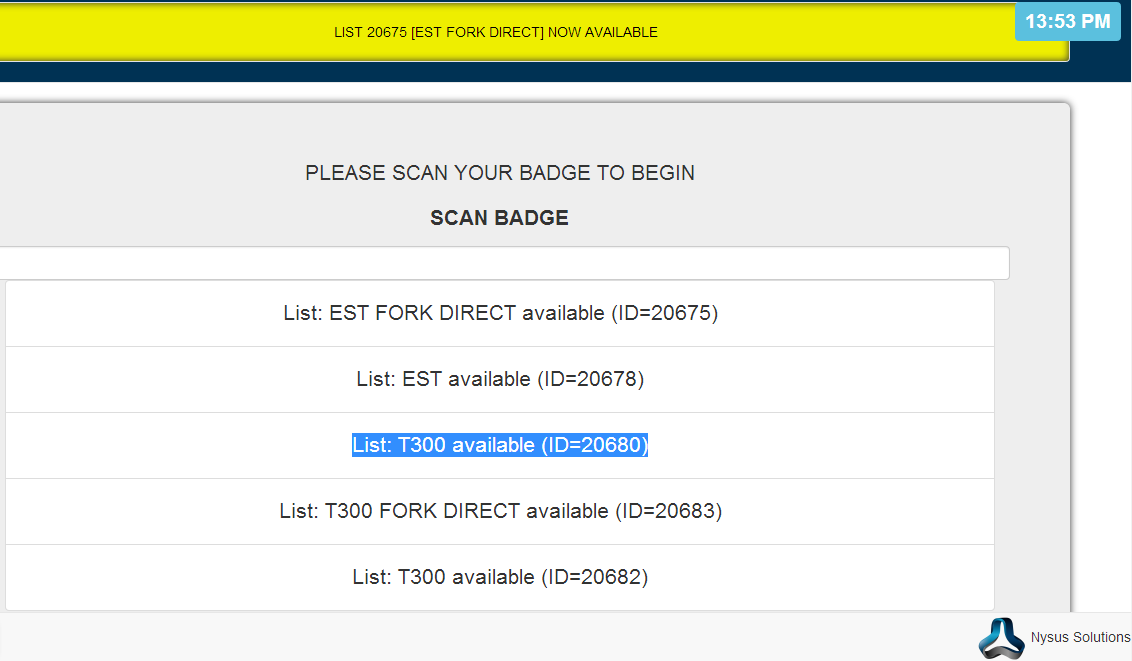Click the PLEASE SCAN YOUR BADGE heading

[499, 173]
